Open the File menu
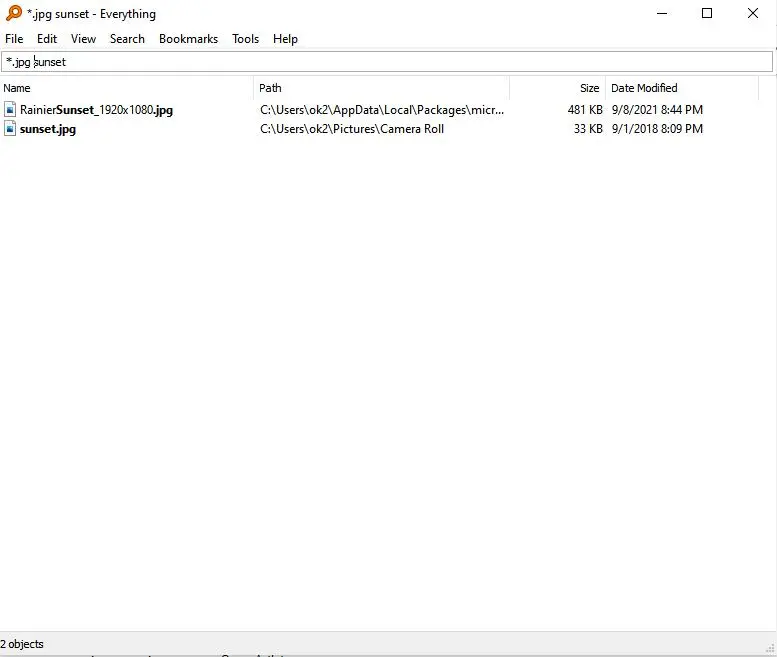 point(14,39)
